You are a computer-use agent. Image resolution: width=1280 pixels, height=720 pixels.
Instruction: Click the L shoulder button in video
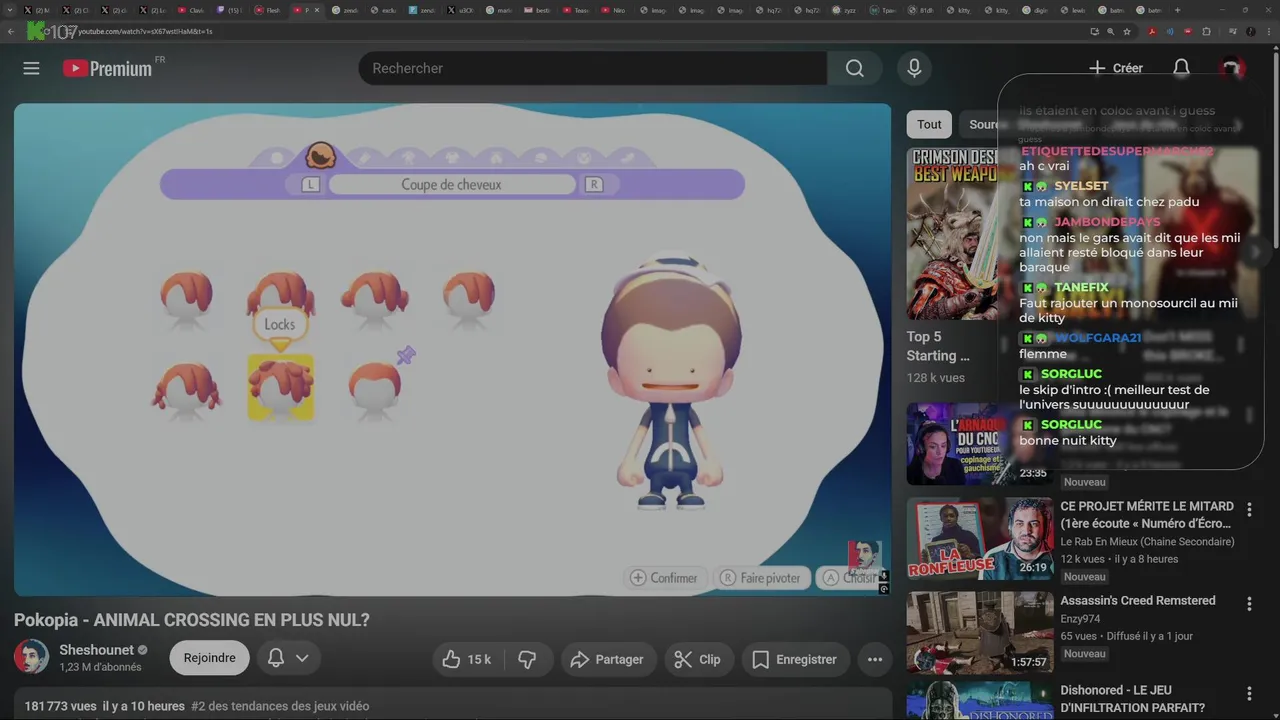click(x=310, y=185)
